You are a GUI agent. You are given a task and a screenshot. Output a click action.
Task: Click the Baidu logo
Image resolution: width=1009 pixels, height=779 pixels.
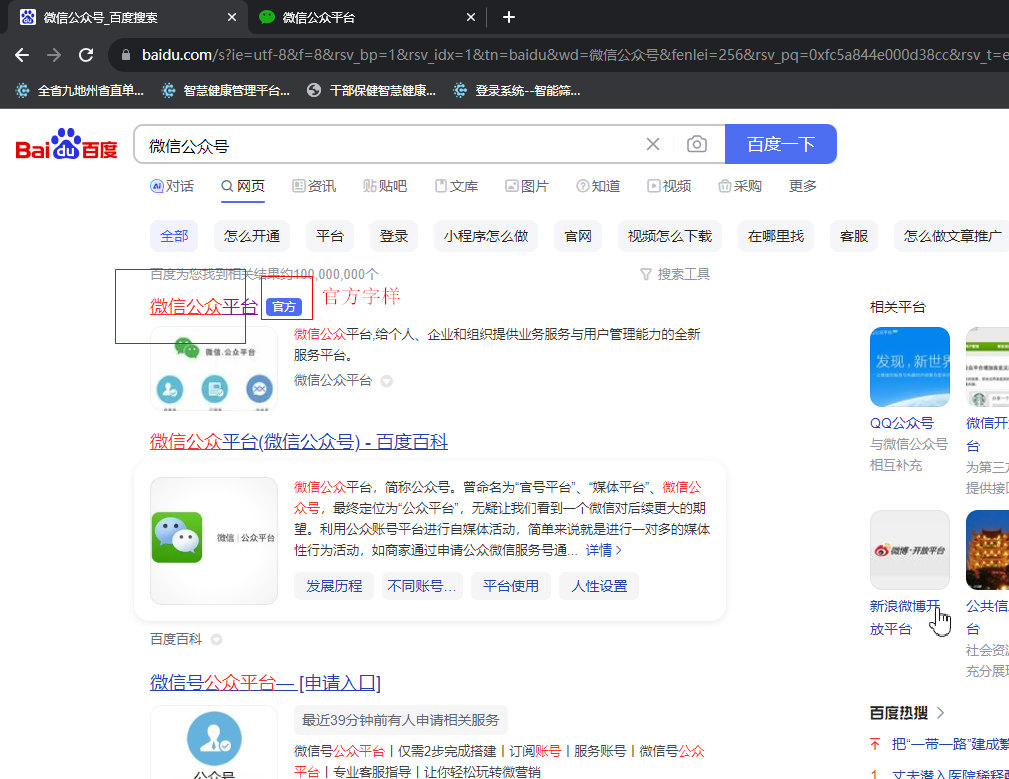tap(64, 144)
